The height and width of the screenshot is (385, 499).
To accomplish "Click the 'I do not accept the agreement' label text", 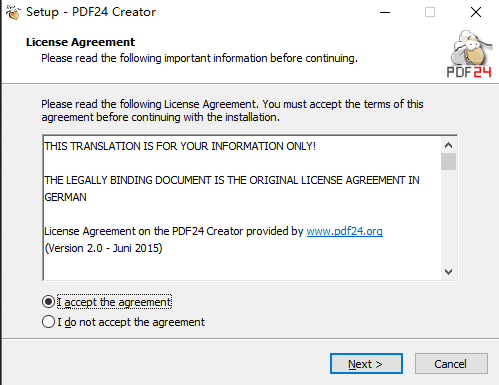I will 131,322.
